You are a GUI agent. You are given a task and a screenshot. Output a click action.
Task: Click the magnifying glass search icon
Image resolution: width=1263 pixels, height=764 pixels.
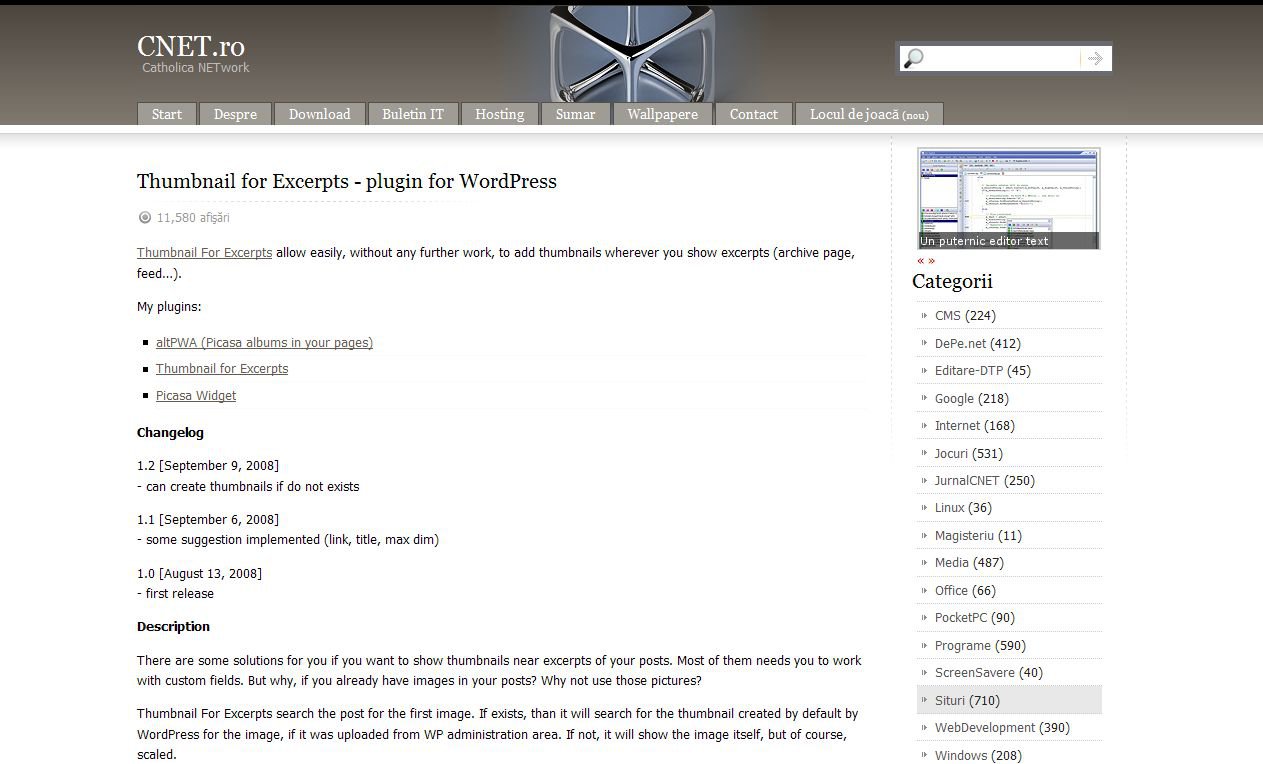point(914,59)
